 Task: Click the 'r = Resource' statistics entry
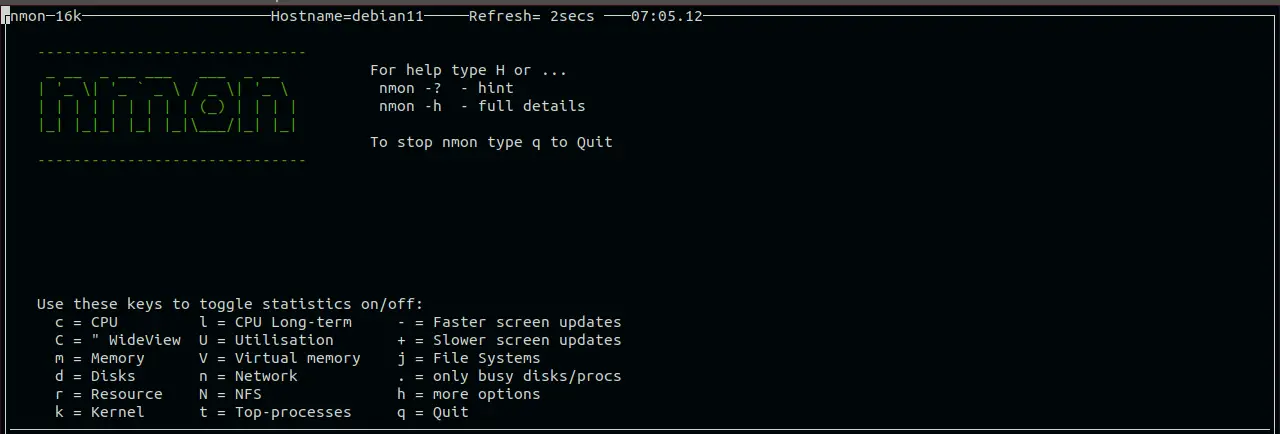coord(109,394)
